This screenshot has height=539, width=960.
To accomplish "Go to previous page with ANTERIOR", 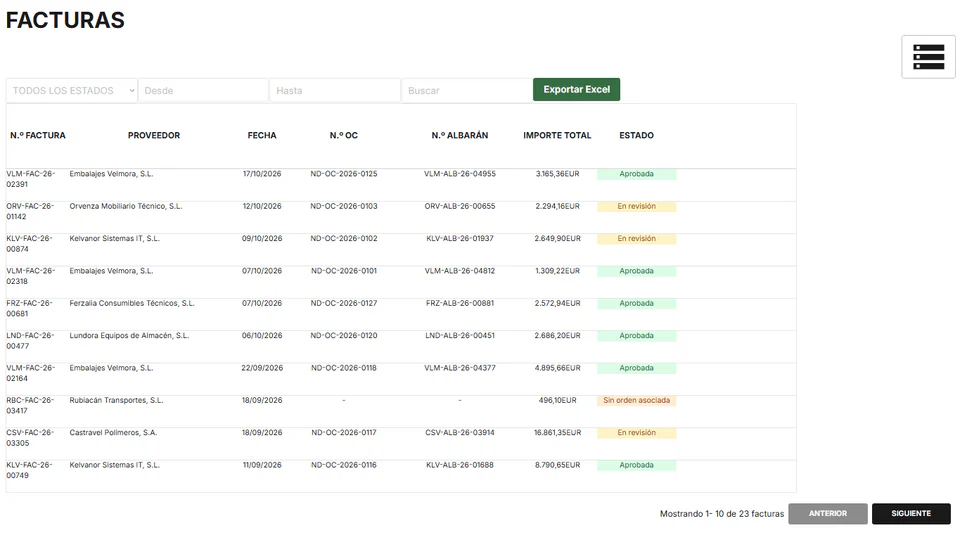I will [828, 513].
